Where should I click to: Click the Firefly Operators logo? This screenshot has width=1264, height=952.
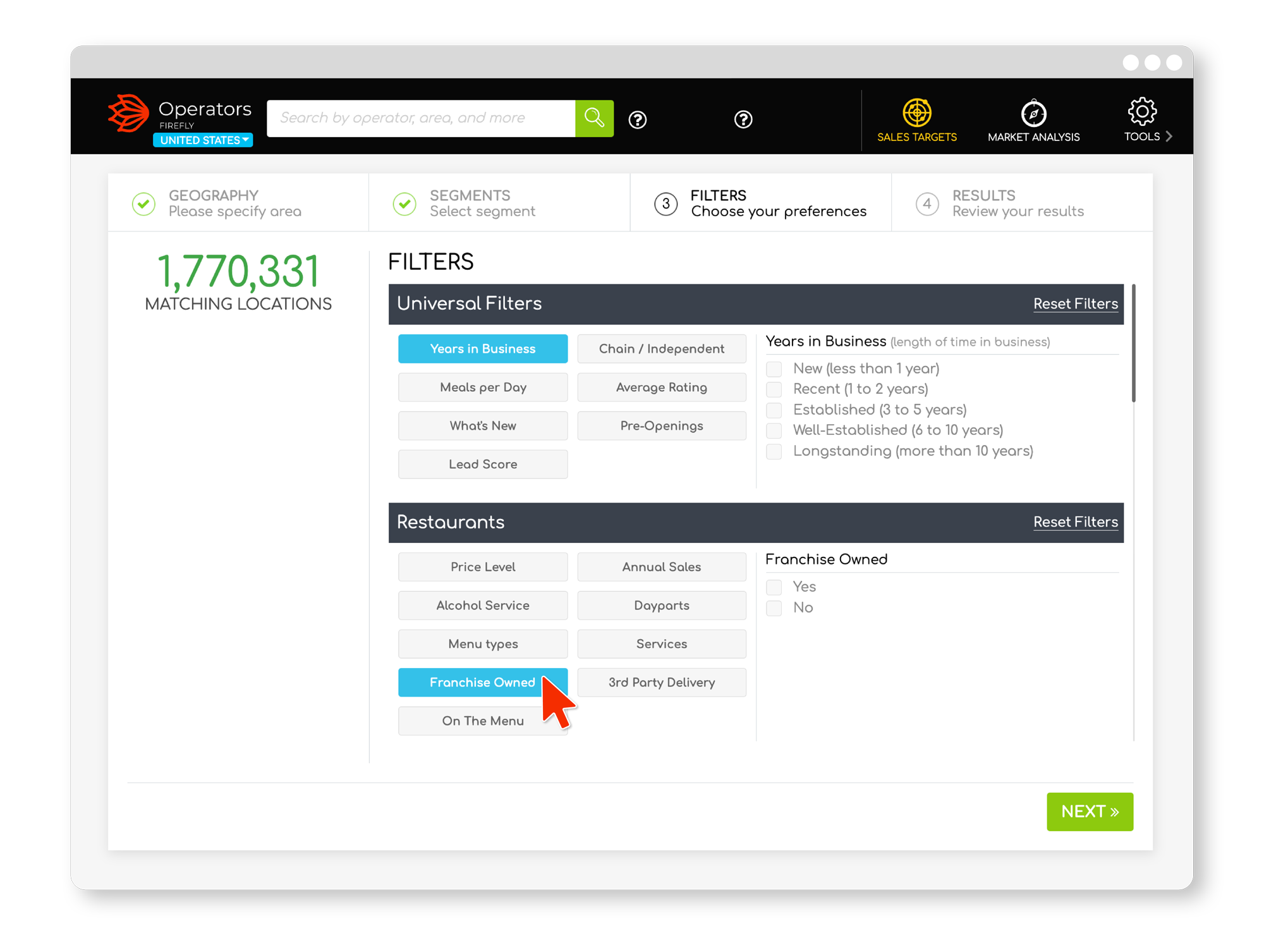129,114
